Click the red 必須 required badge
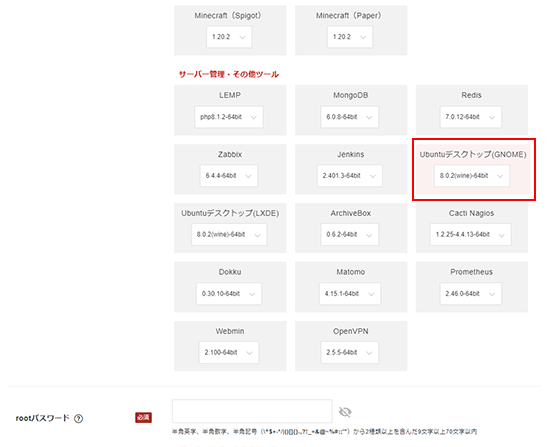 (143, 418)
